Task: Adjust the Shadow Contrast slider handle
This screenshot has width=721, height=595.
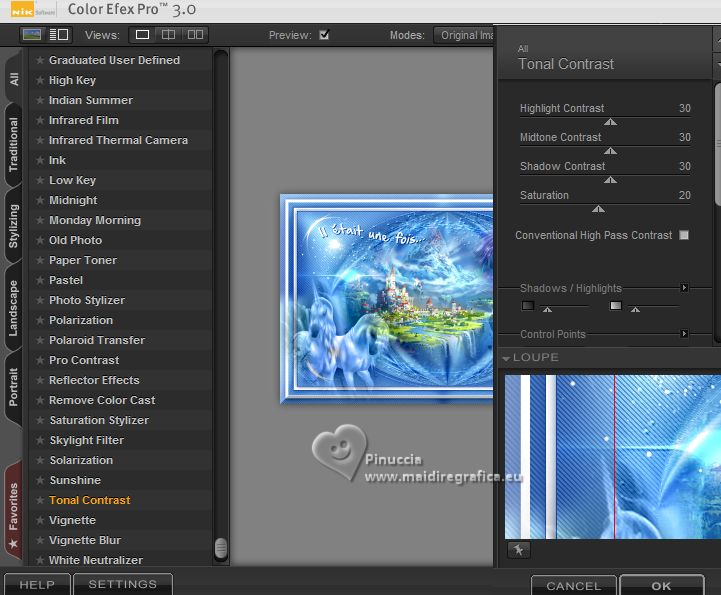Action: point(610,180)
